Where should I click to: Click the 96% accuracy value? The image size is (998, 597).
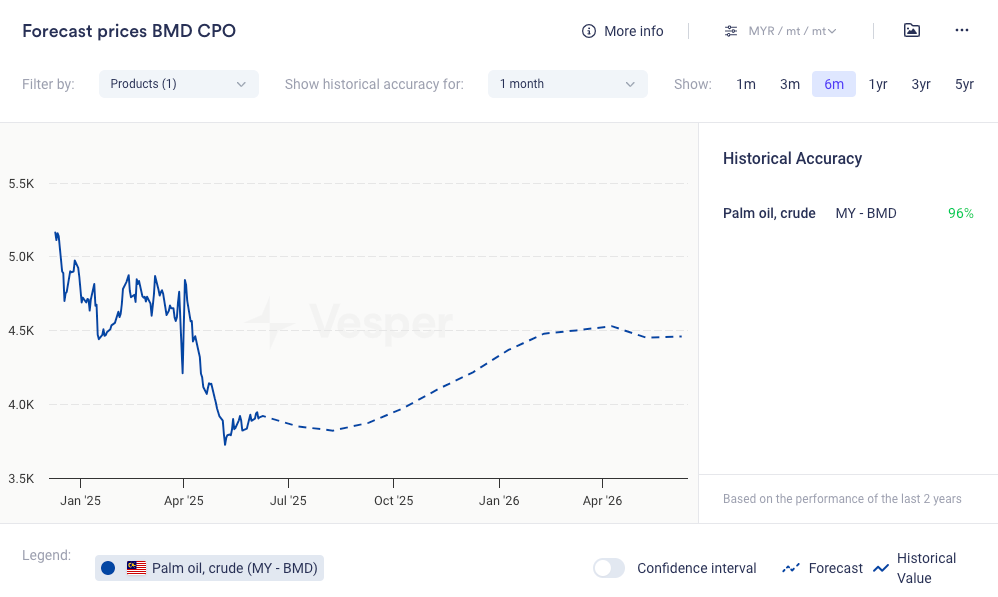(960, 213)
